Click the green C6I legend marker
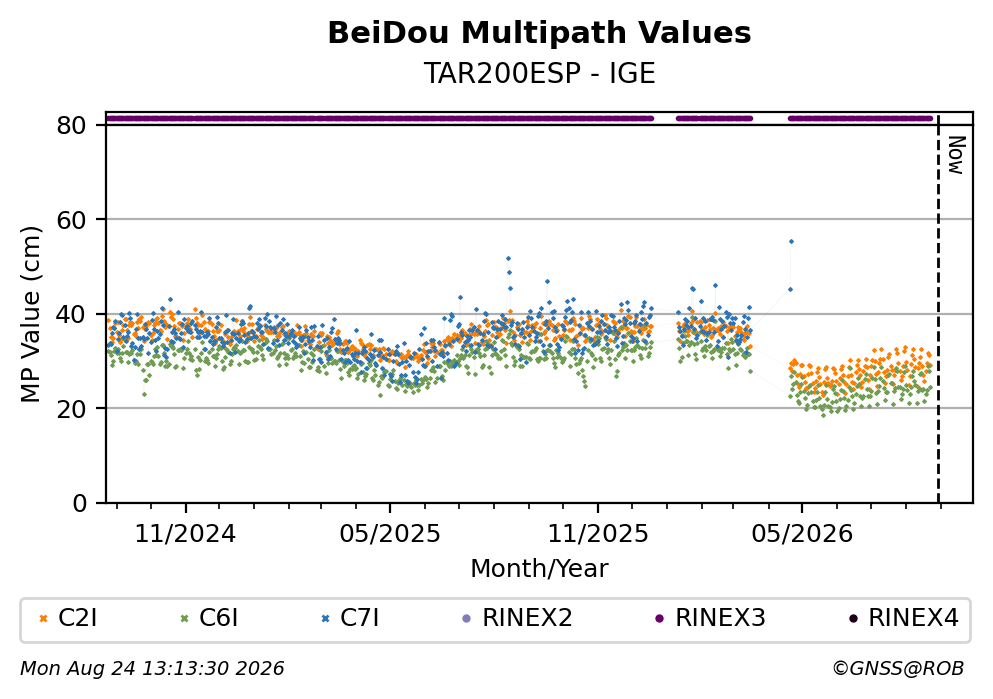 pyautogui.click(x=184, y=619)
